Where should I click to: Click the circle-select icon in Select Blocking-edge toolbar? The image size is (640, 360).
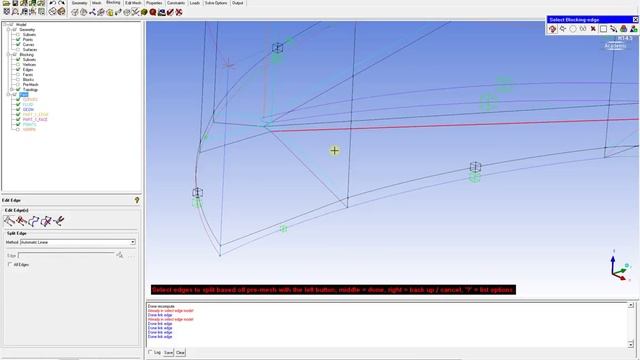(573, 29)
